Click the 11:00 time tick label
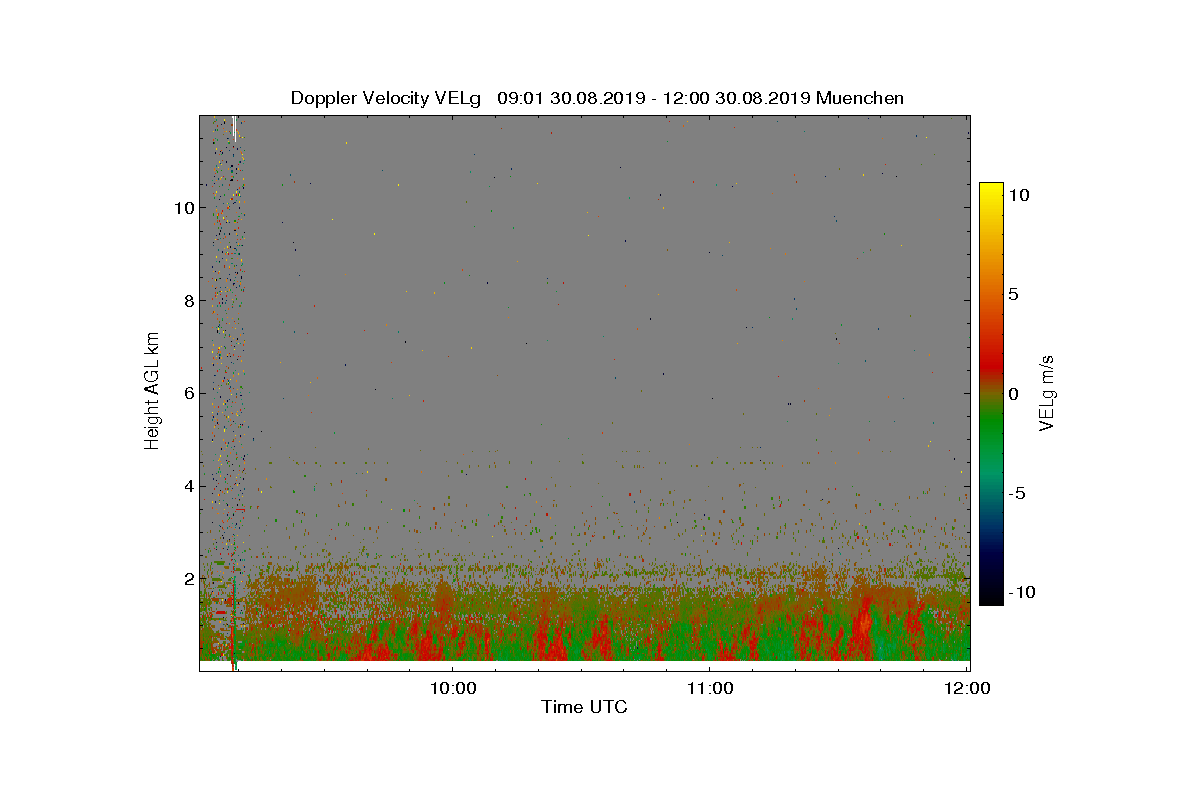 (709, 688)
